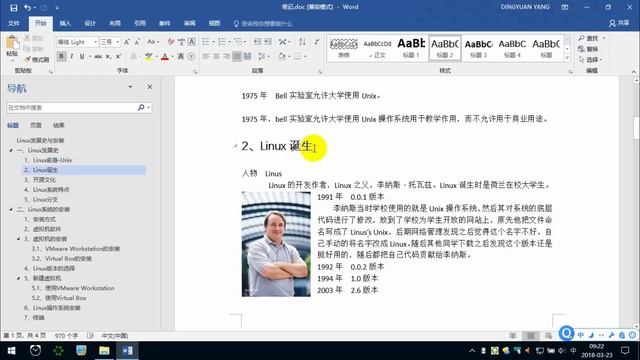The width and height of the screenshot is (640, 360).
Task: Switch to the Insert ribbon tab
Action: pyautogui.click(x=65, y=23)
